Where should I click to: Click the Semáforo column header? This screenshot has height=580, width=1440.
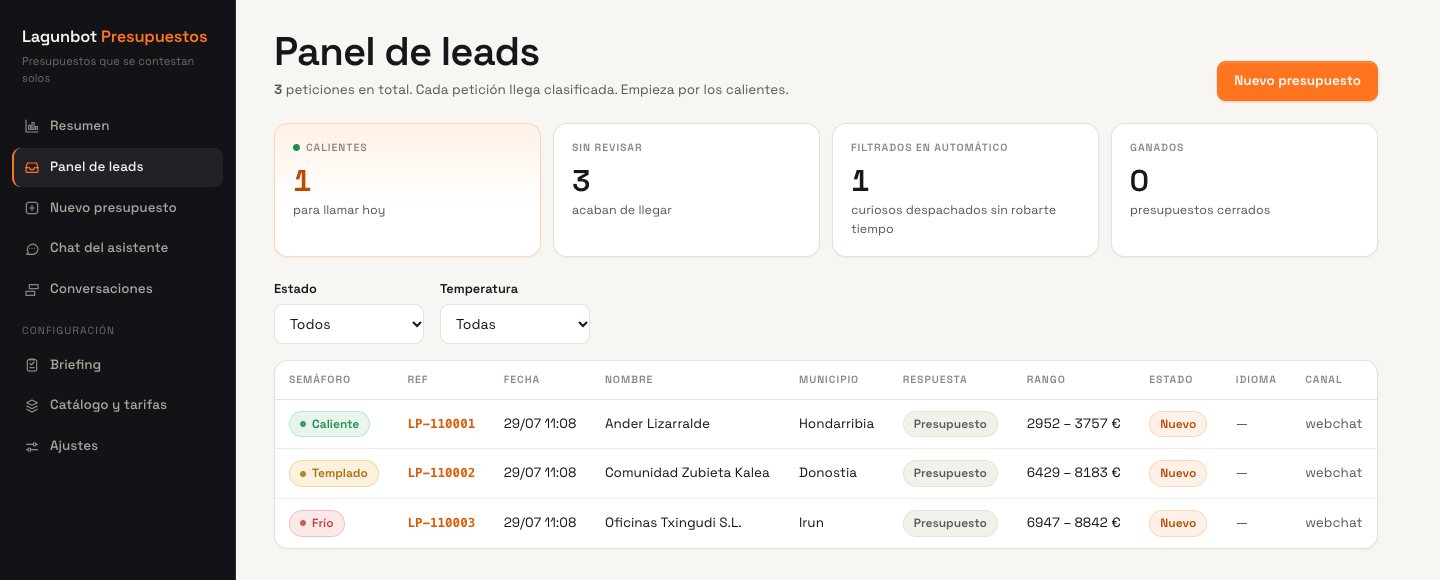pyautogui.click(x=319, y=380)
